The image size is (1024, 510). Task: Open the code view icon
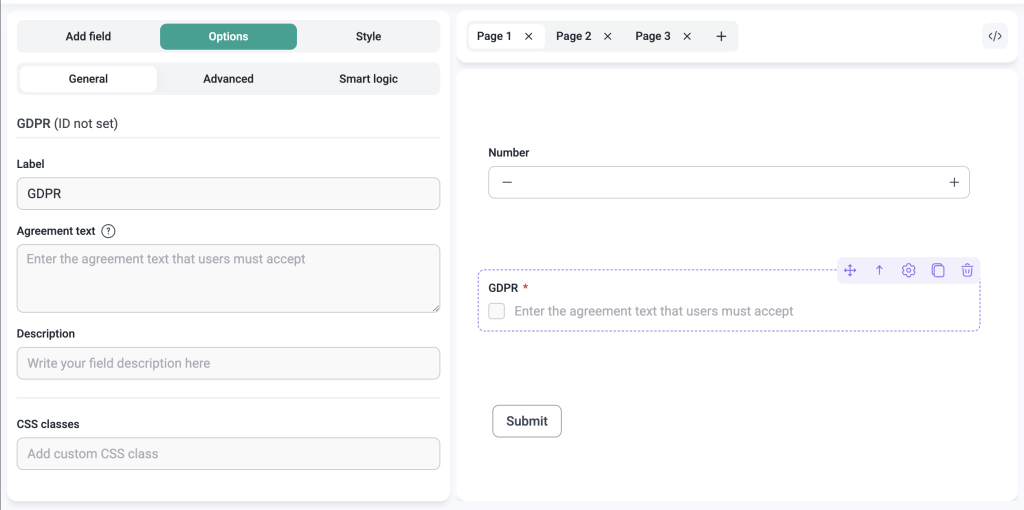pyautogui.click(x=995, y=37)
